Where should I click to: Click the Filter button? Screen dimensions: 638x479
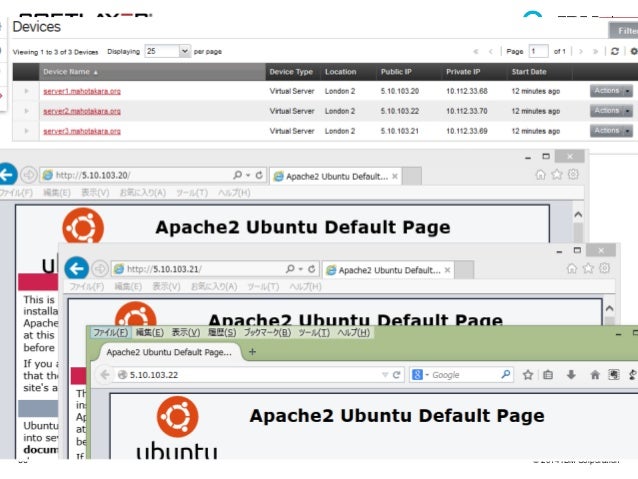pyautogui.click(x=623, y=31)
